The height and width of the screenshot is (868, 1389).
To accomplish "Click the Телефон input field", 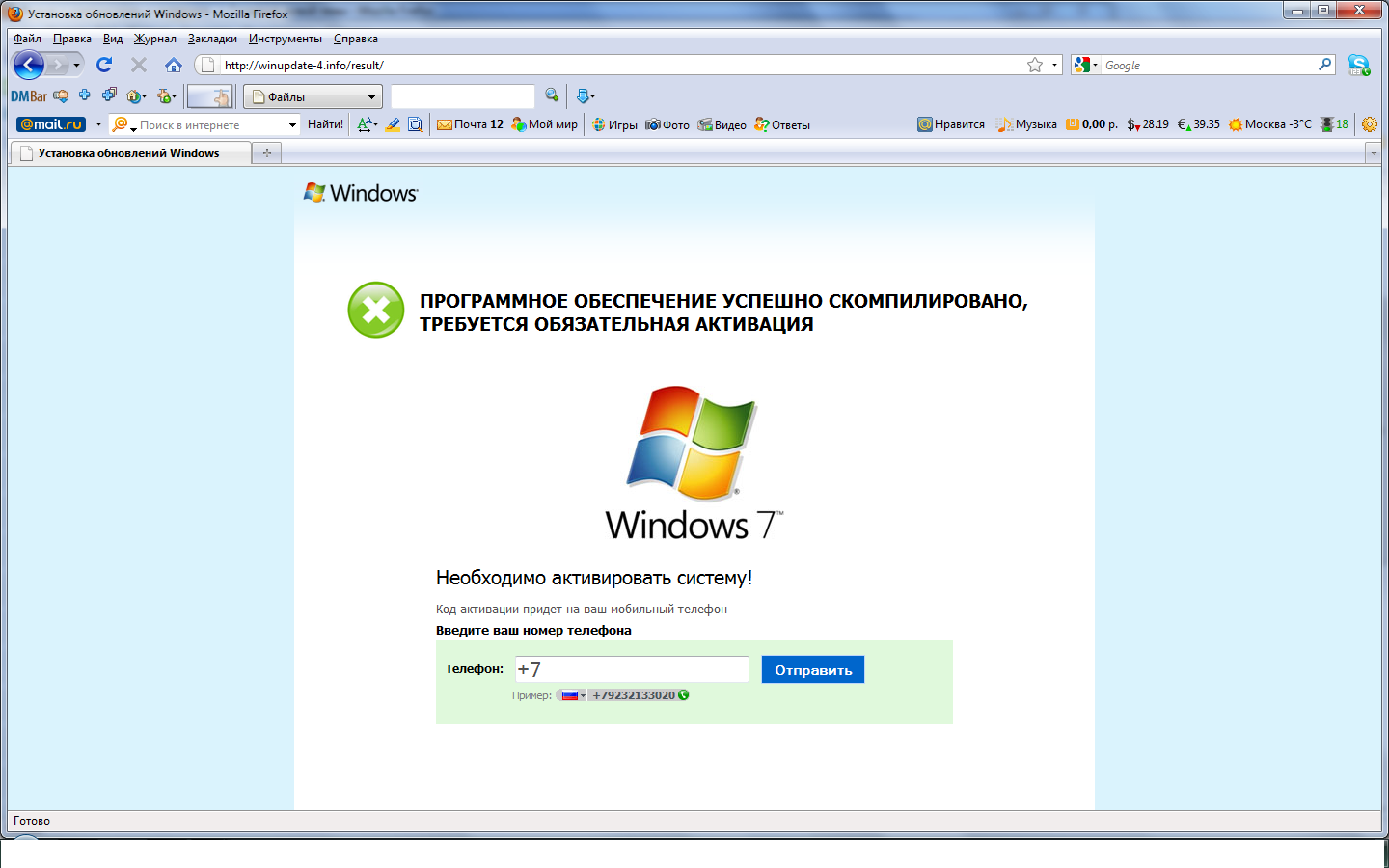I will [x=632, y=669].
